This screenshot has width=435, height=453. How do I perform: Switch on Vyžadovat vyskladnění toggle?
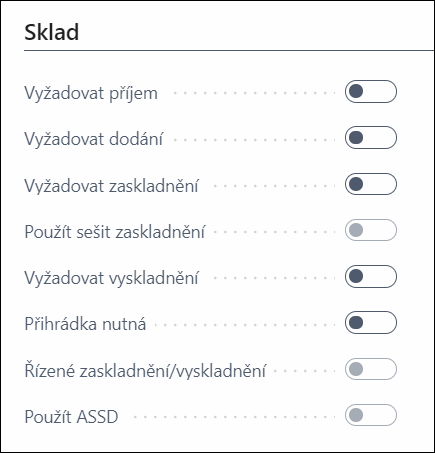tap(371, 276)
